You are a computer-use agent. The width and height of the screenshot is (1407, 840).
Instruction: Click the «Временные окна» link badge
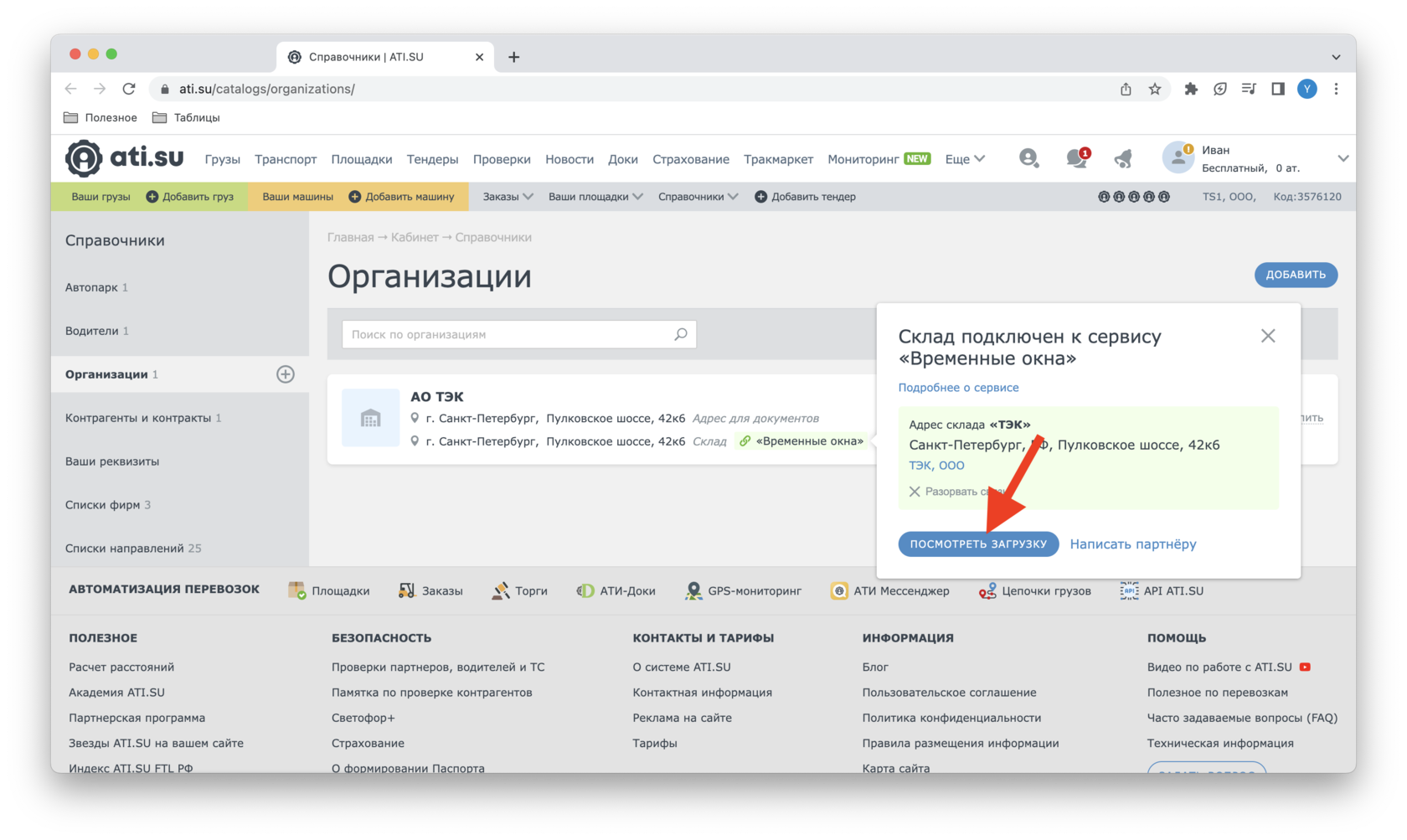pos(801,441)
